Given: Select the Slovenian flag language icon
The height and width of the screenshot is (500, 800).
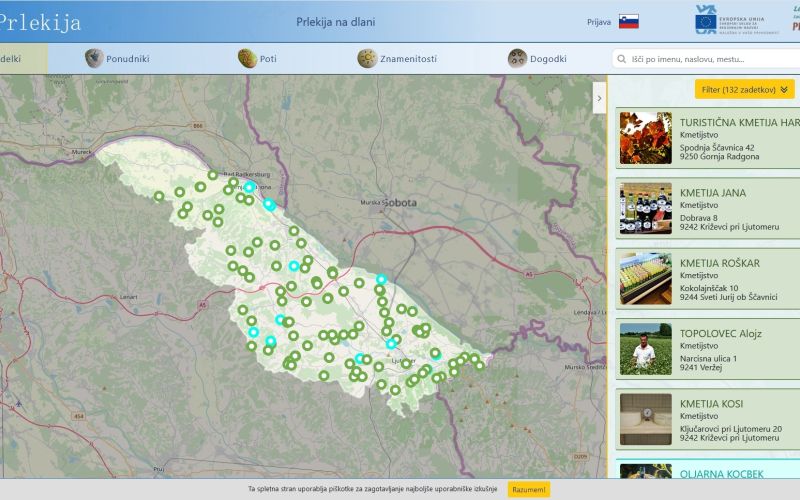Looking at the screenshot, I should tap(628, 21).
